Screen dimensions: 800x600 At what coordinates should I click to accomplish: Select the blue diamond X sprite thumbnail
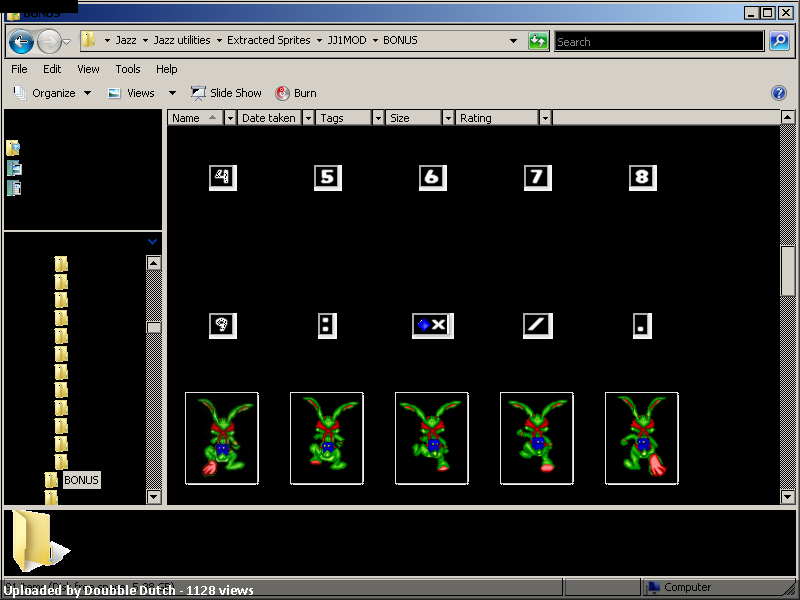[x=433, y=326]
